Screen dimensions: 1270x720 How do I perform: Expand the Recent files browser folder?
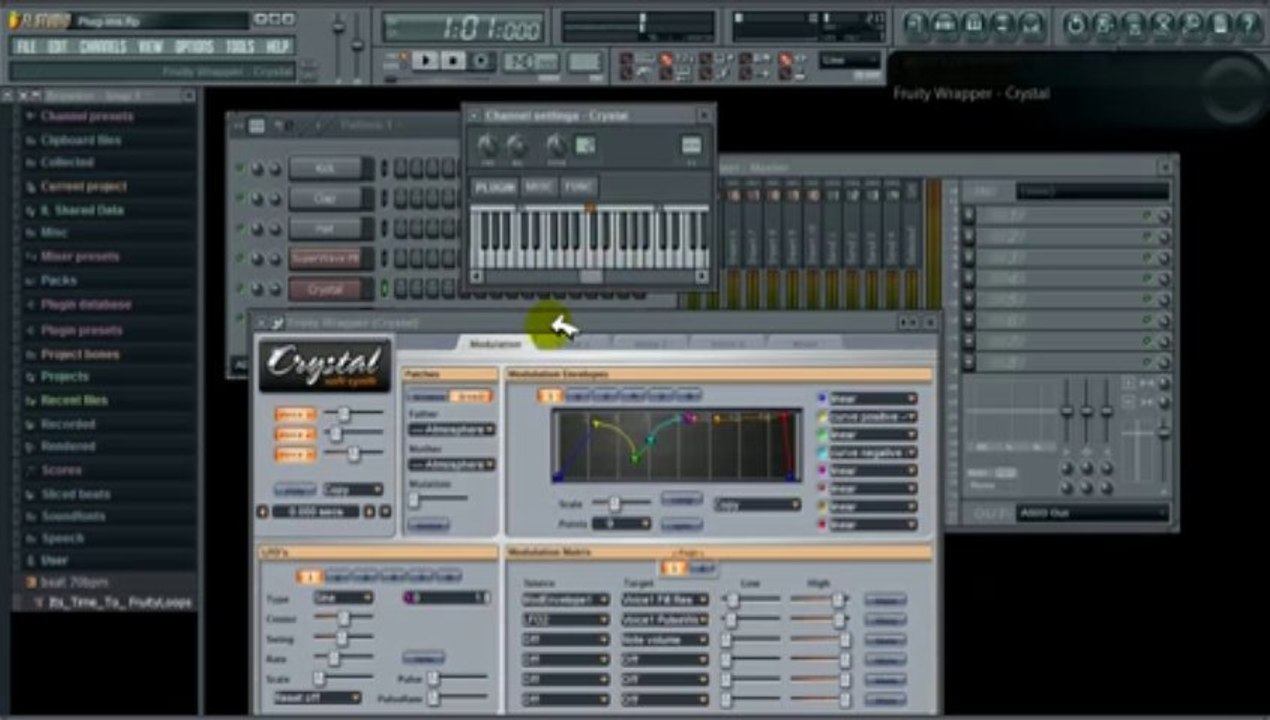tap(75, 400)
